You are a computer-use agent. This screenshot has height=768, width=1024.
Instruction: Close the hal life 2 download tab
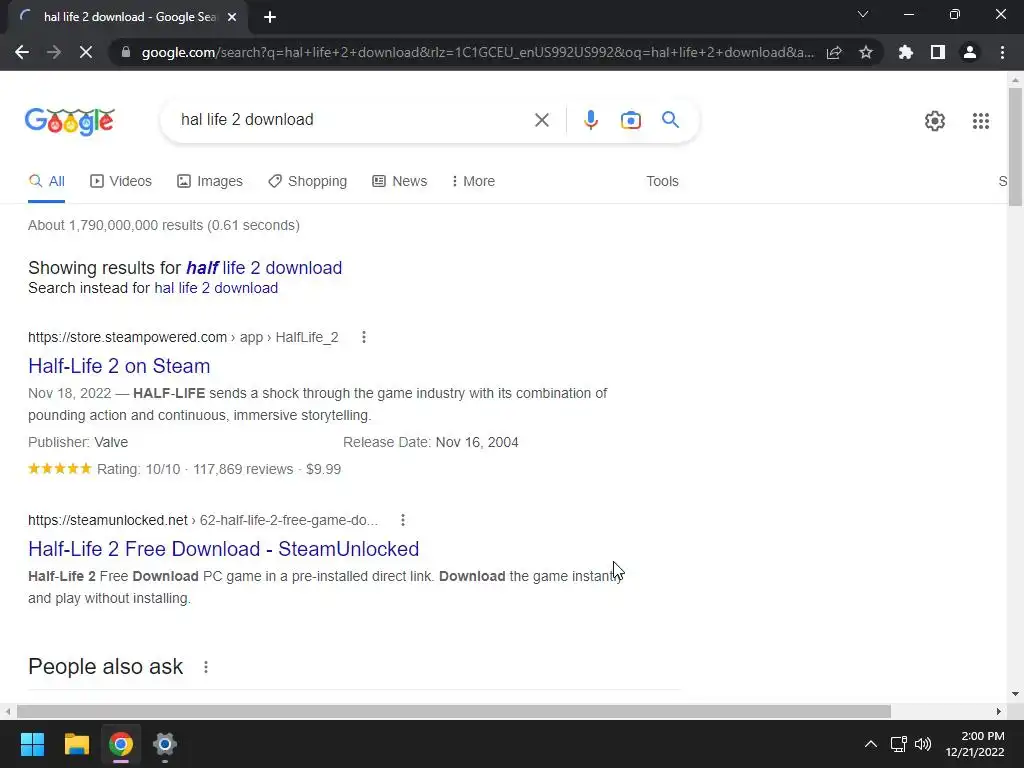point(232,17)
